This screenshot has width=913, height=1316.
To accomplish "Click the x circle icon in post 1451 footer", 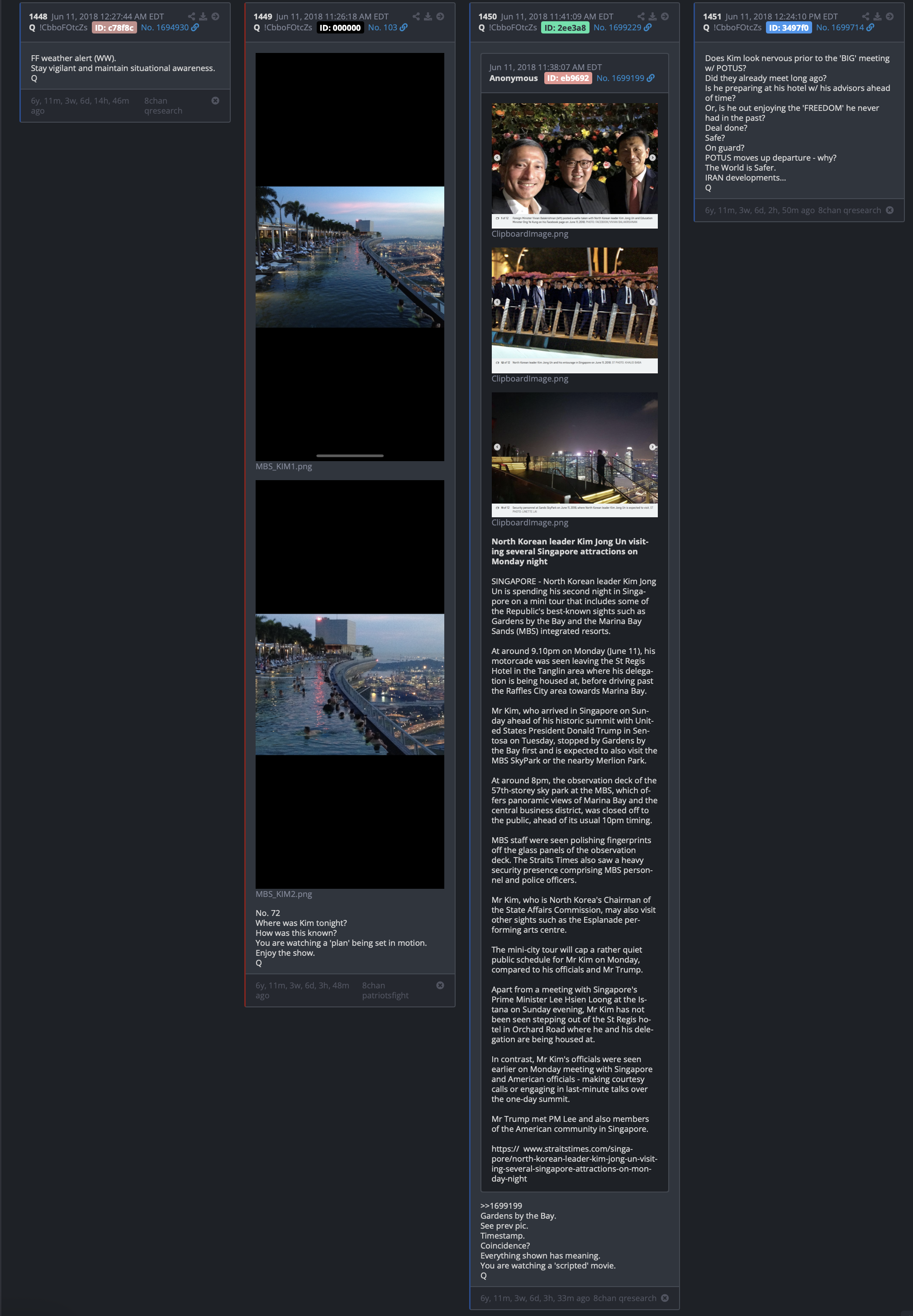I will pos(889,210).
